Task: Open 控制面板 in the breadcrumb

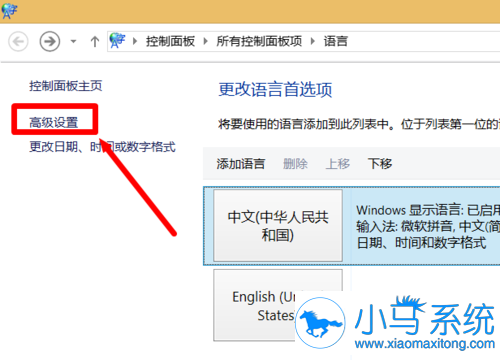Action: [170, 41]
